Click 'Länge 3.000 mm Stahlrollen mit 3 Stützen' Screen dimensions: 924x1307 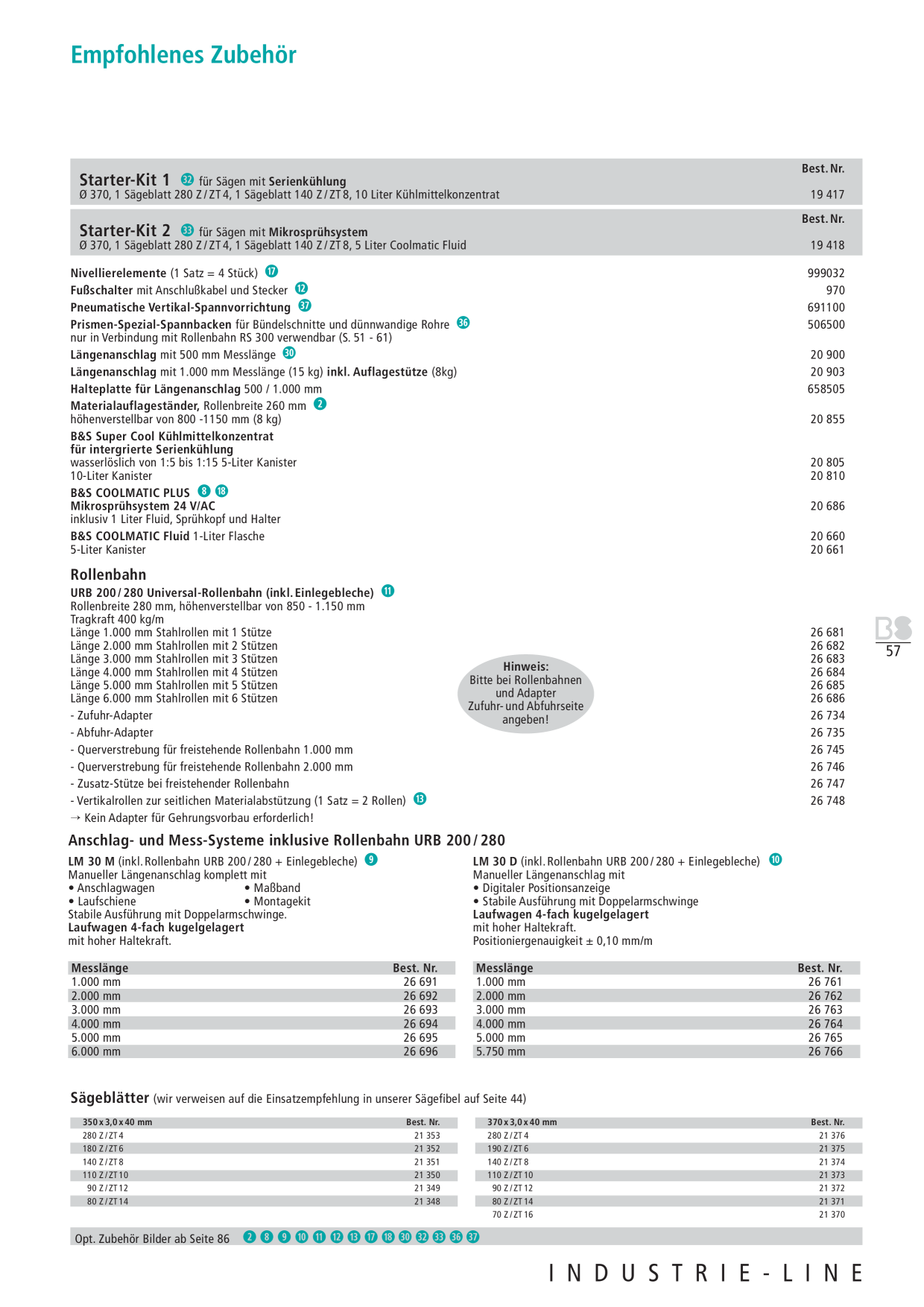coord(174,659)
